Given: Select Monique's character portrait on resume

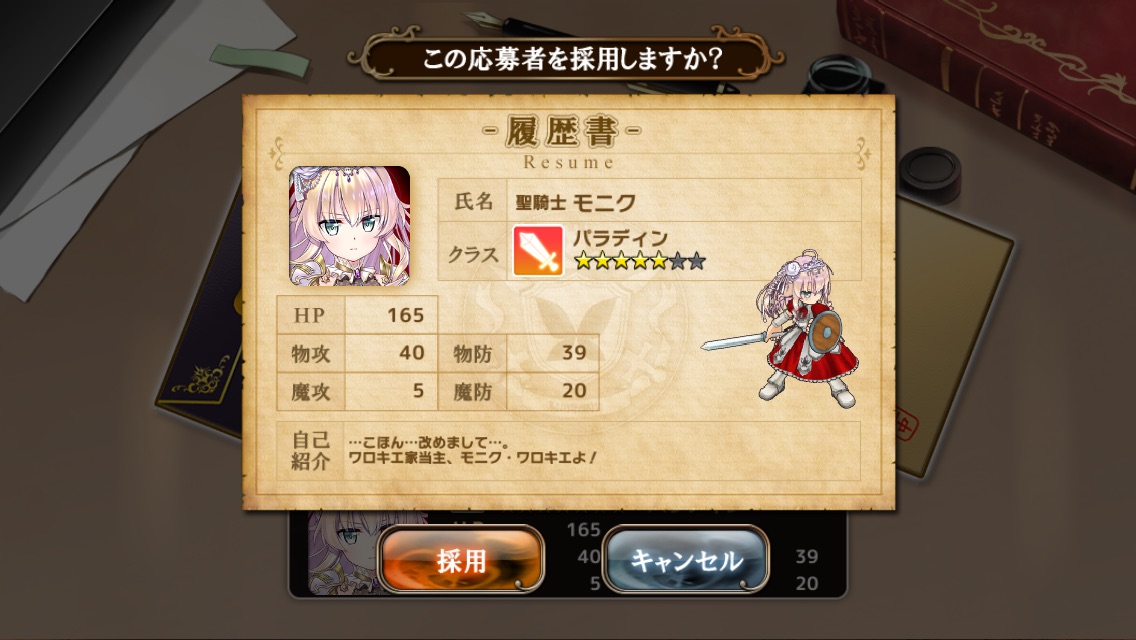Looking at the screenshot, I should click(x=349, y=225).
